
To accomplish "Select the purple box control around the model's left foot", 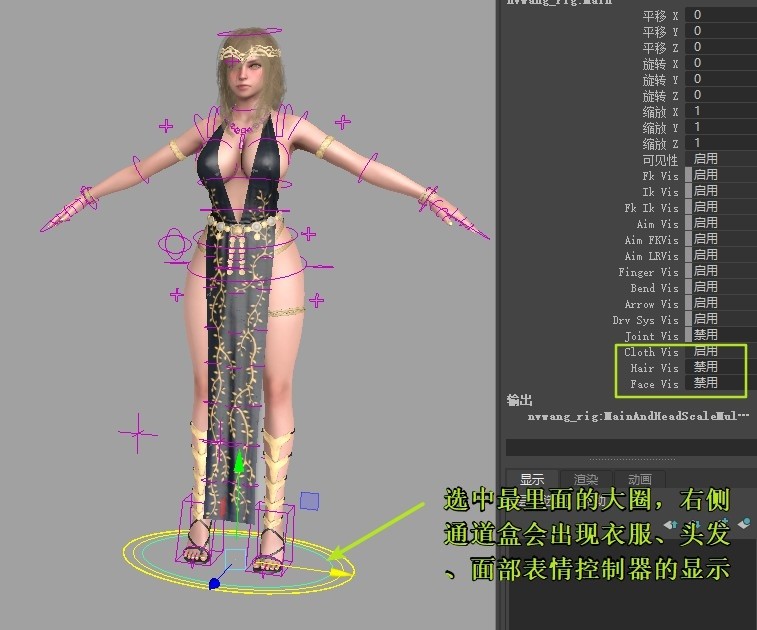I will [x=270, y=538].
